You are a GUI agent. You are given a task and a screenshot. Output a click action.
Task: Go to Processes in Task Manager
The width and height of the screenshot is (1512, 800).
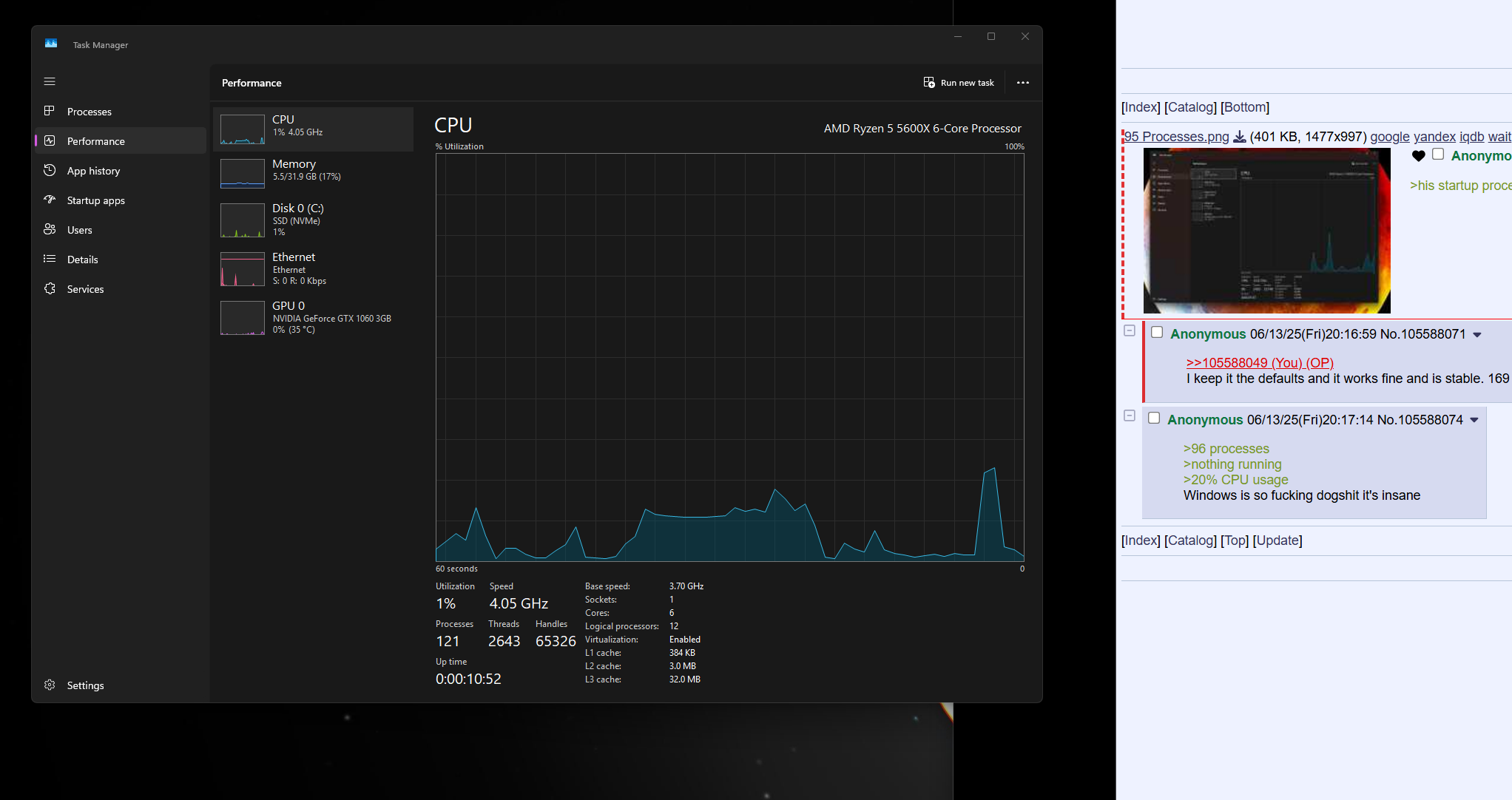tap(119, 112)
